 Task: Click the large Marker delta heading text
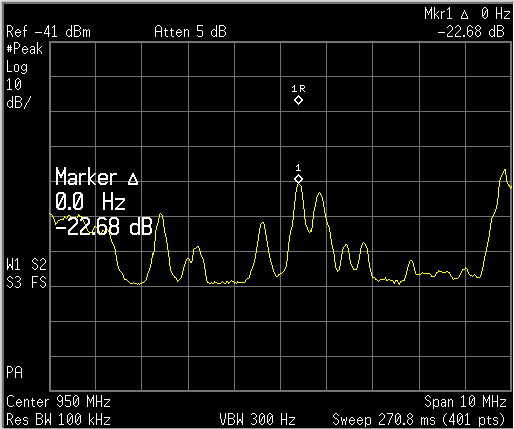click(97, 177)
